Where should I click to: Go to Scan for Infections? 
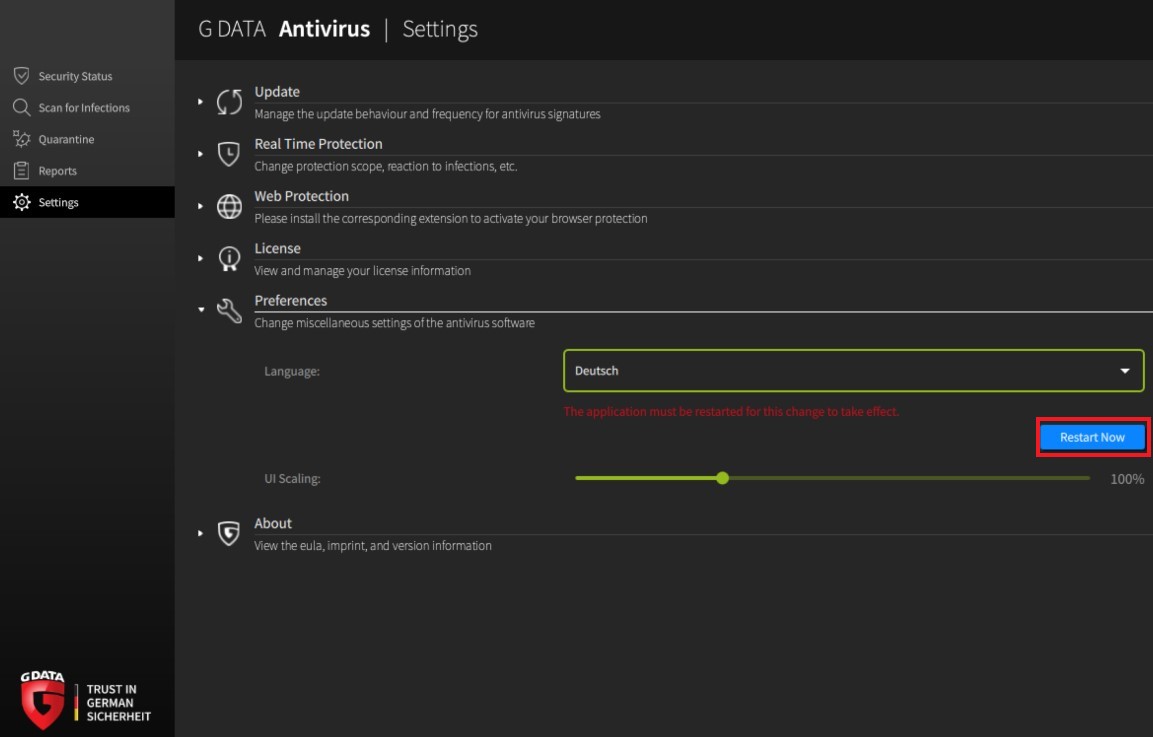(88, 107)
